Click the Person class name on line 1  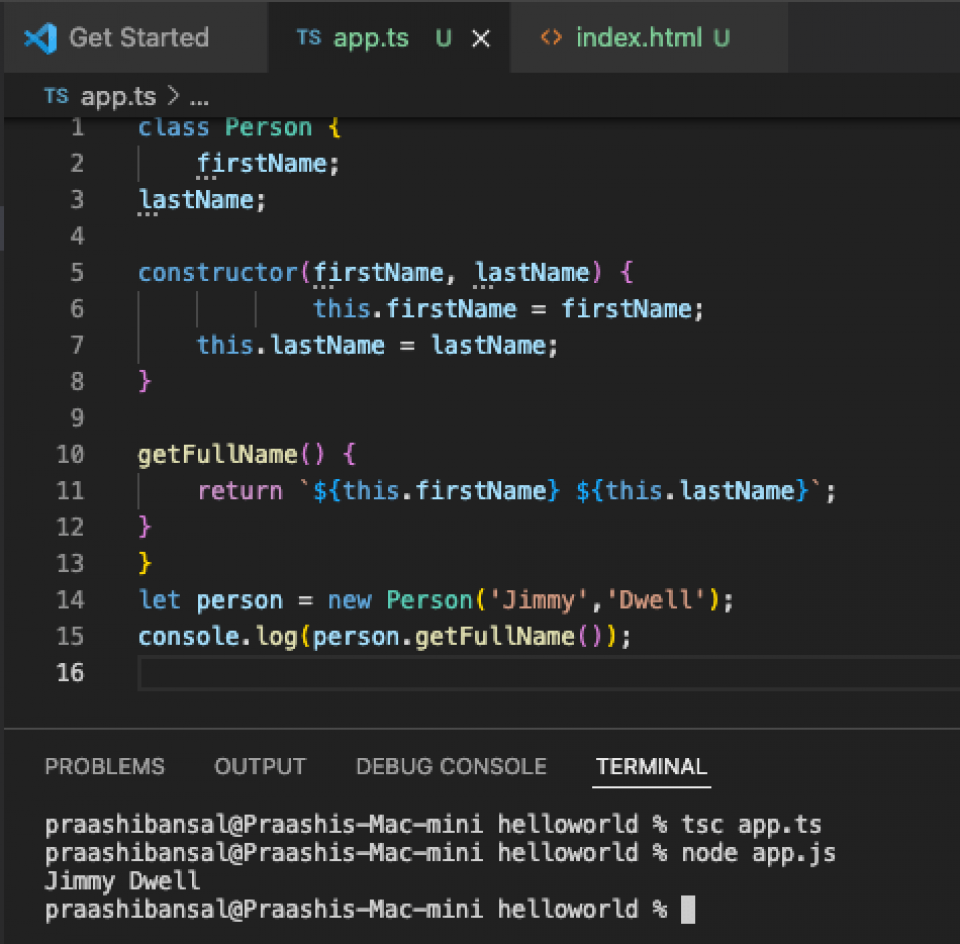[x=268, y=127]
